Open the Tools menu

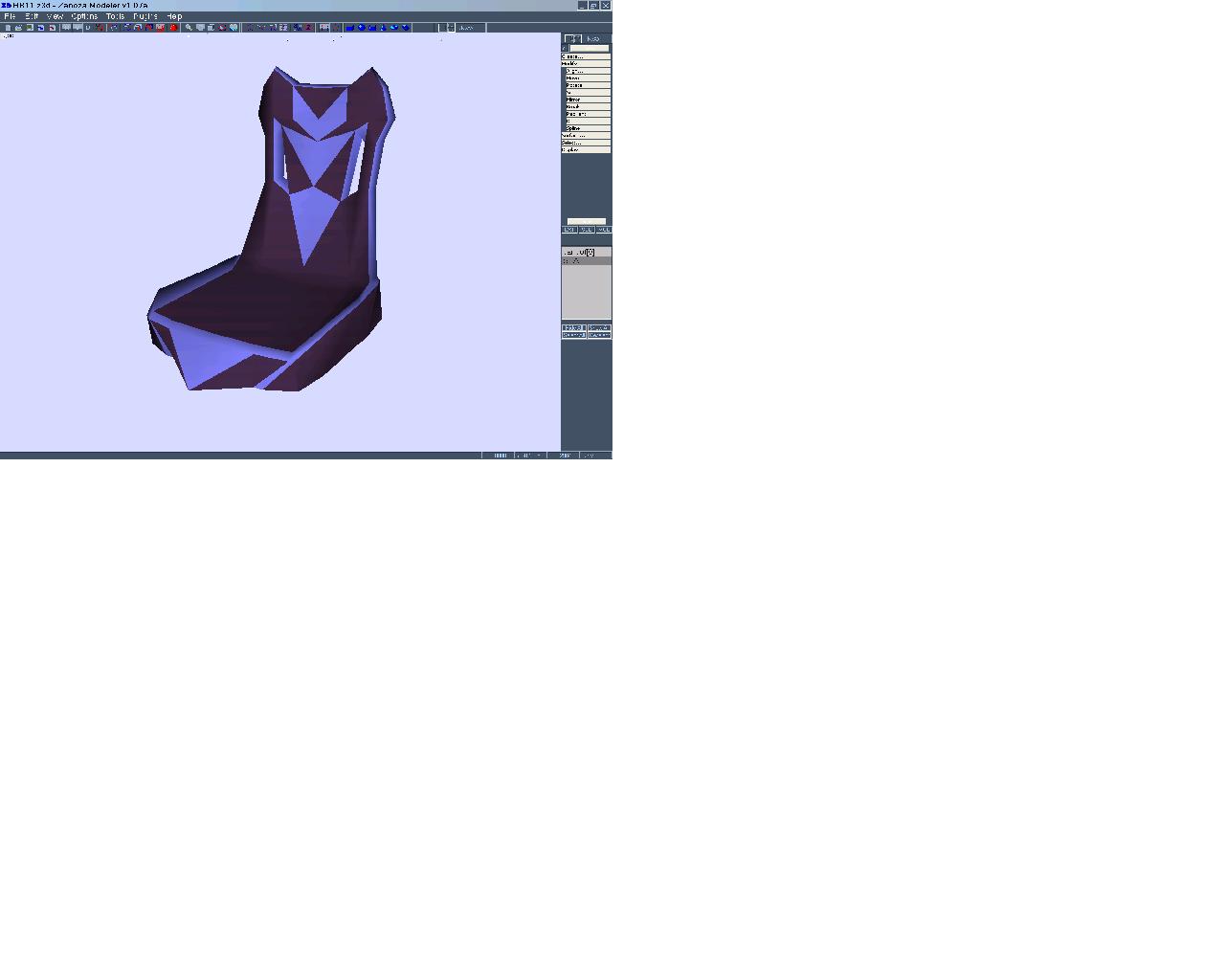(x=115, y=16)
